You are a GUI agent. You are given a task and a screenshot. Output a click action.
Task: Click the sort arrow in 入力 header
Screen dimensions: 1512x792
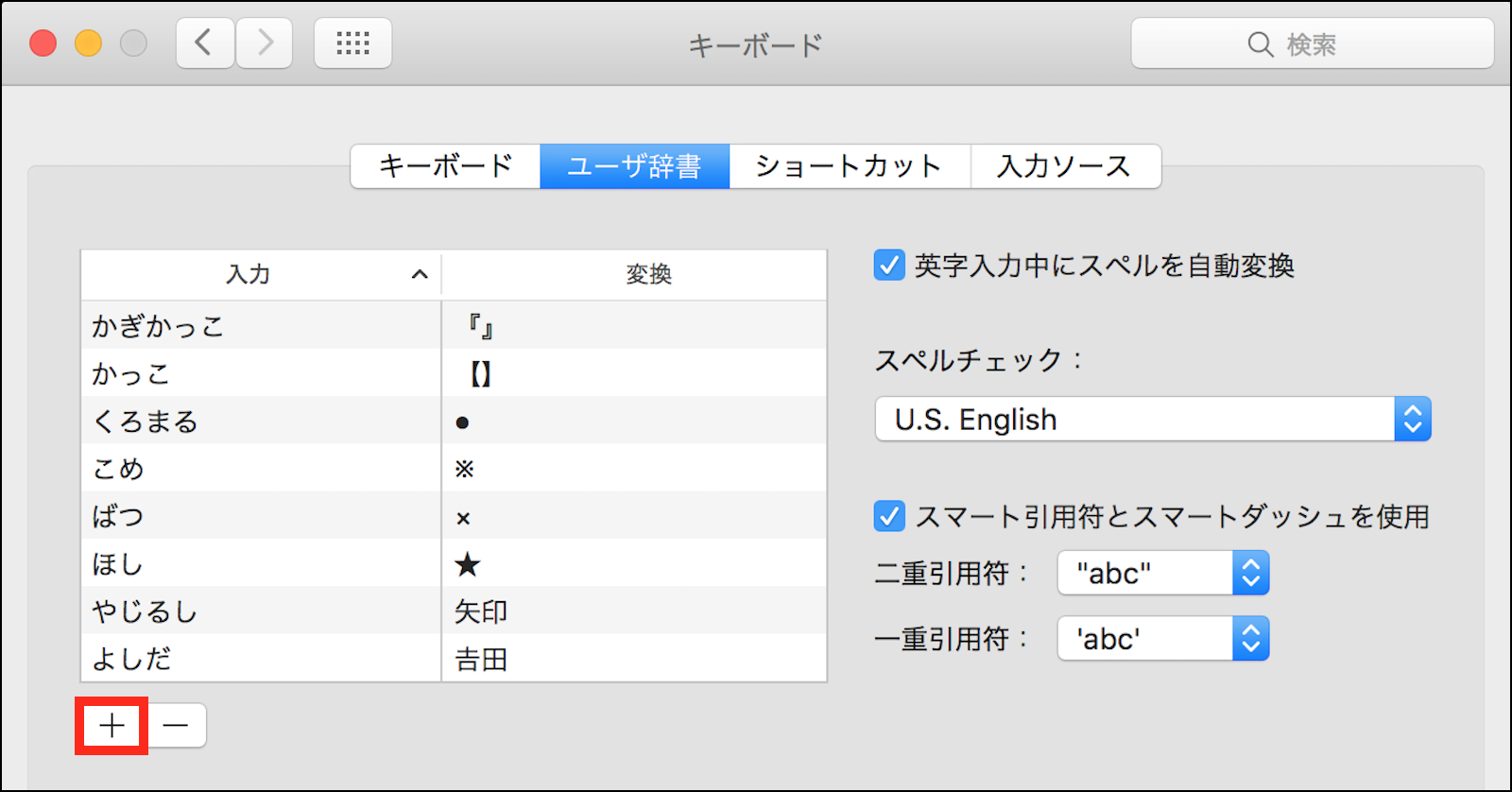(420, 275)
